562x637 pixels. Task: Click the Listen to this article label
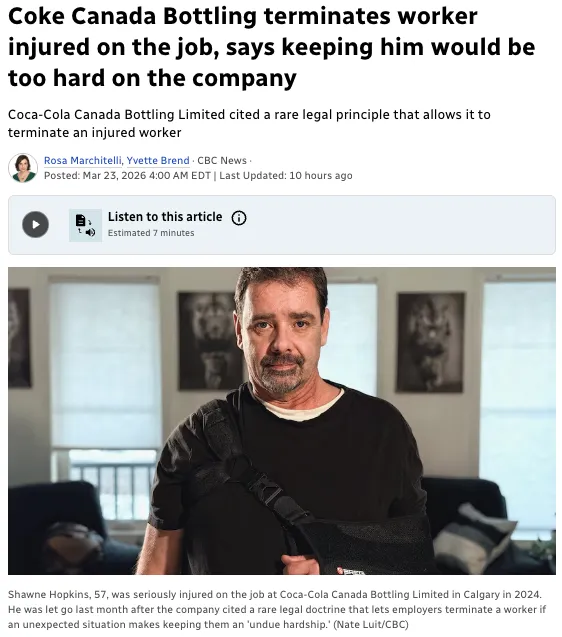click(x=165, y=217)
